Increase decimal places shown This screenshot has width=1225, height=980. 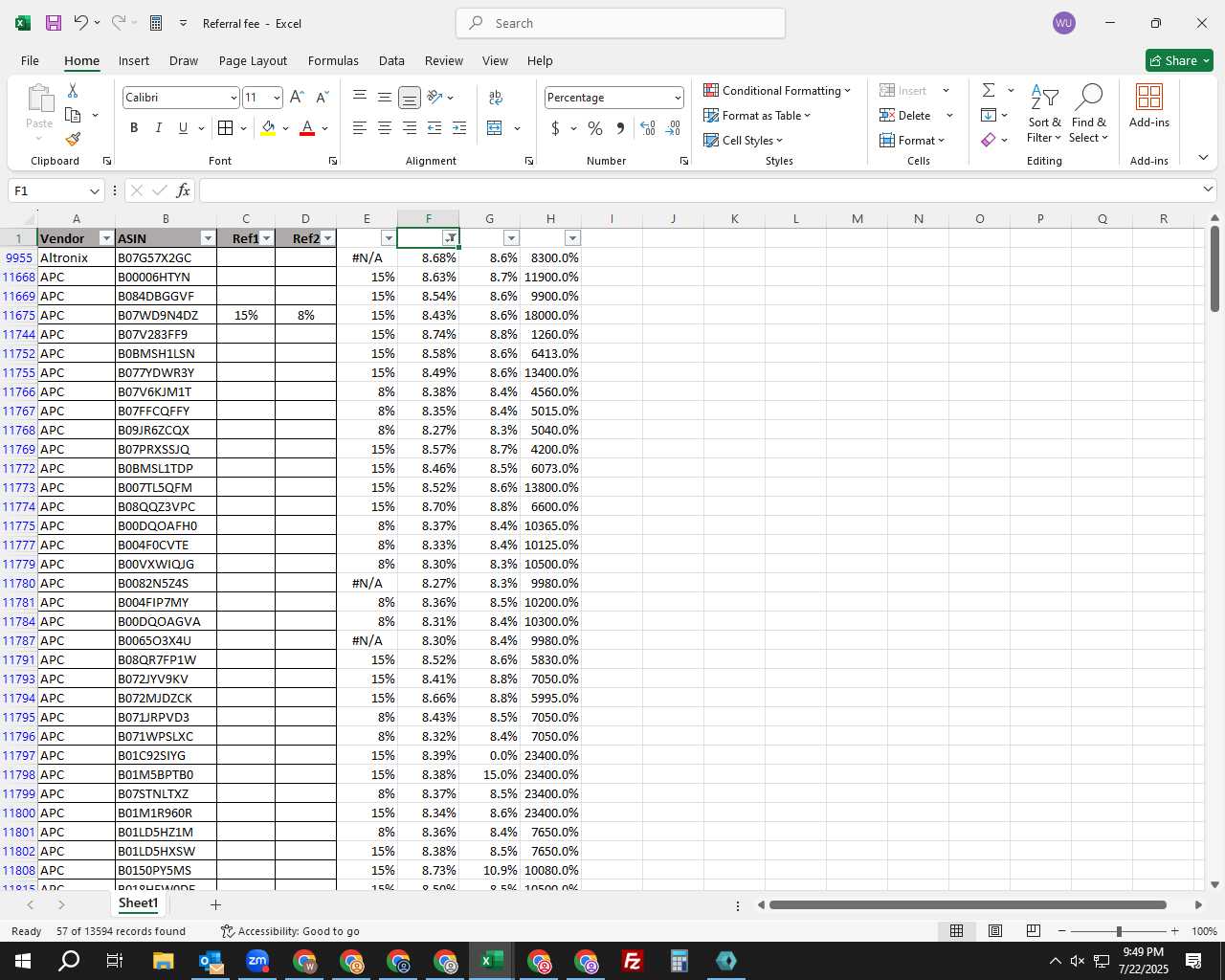(x=648, y=127)
